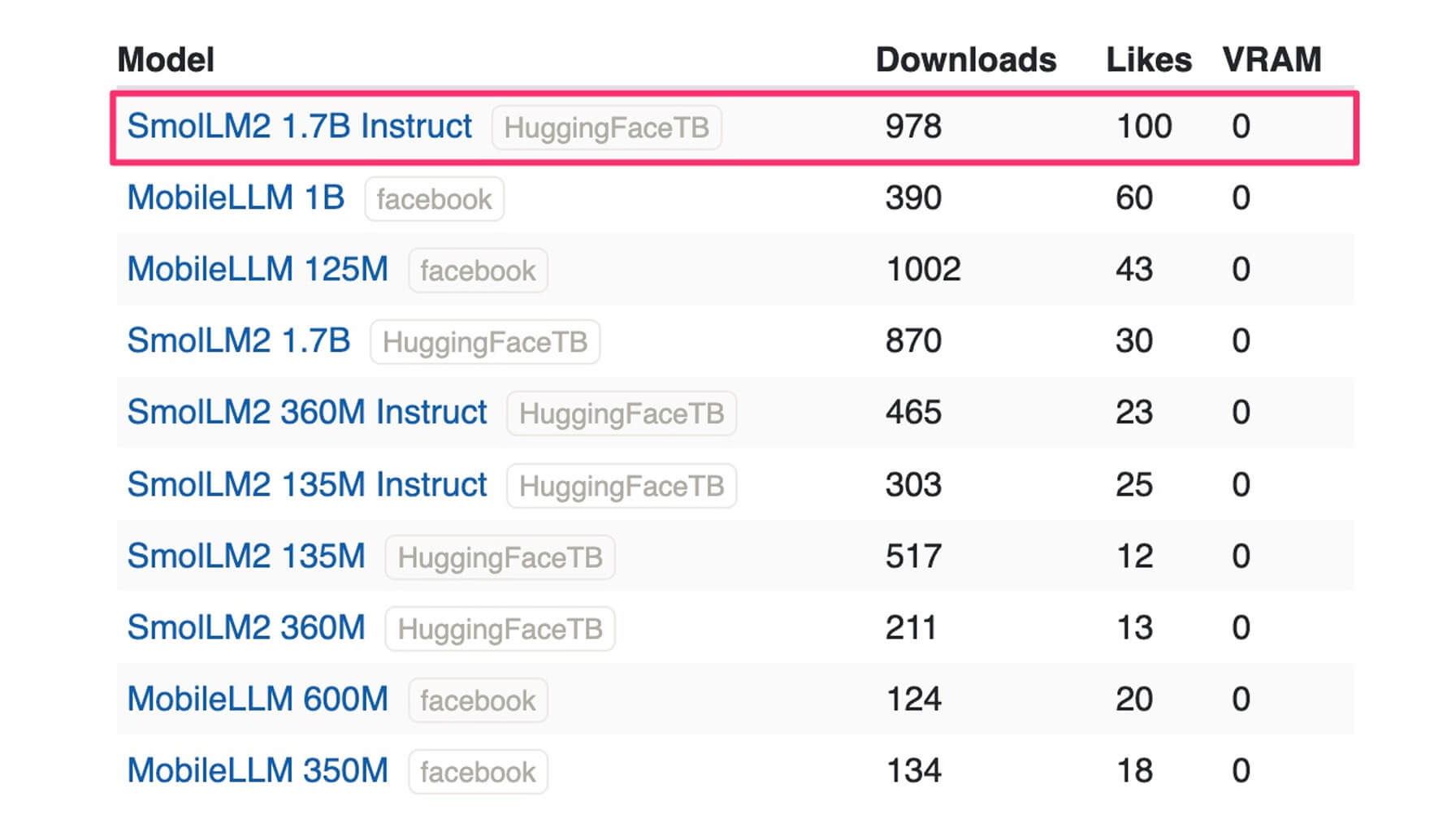Select downloads value 303
This screenshot has width=1456, height=832.
click(x=913, y=485)
